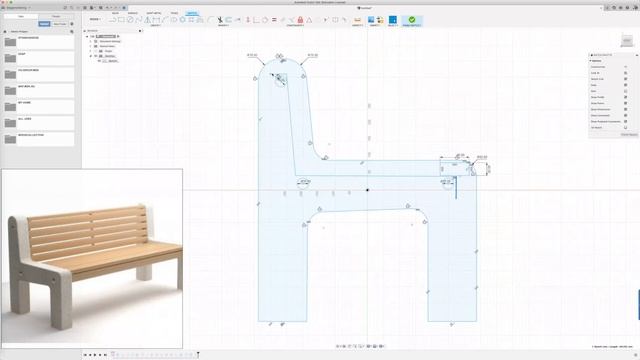This screenshot has width=640, height=360.
Task: Toggle Slice checkbox in Sketch Palette
Action: coord(625,91)
